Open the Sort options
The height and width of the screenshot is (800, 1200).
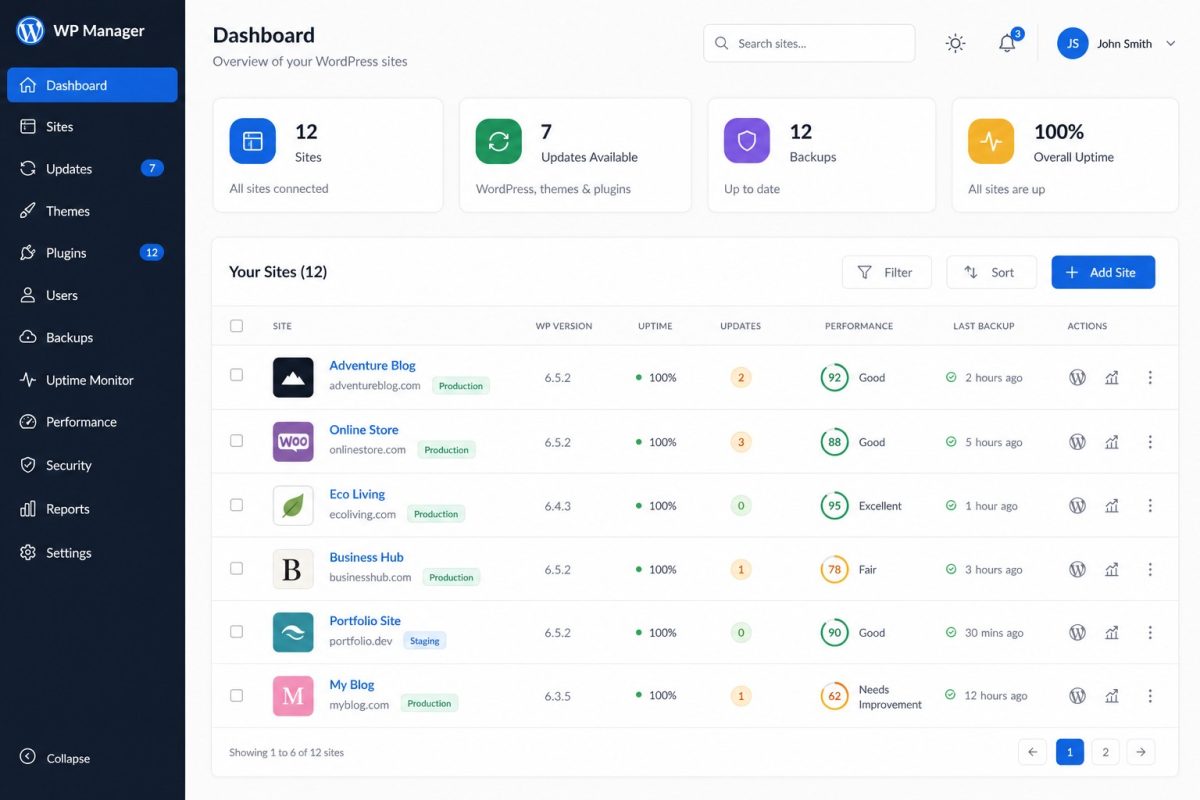click(x=991, y=272)
